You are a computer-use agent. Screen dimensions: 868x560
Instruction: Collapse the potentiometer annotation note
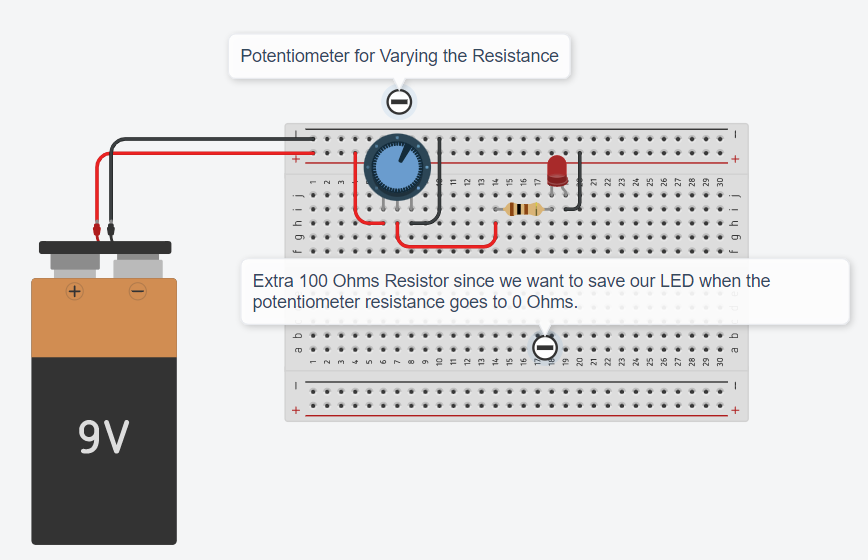click(399, 102)
